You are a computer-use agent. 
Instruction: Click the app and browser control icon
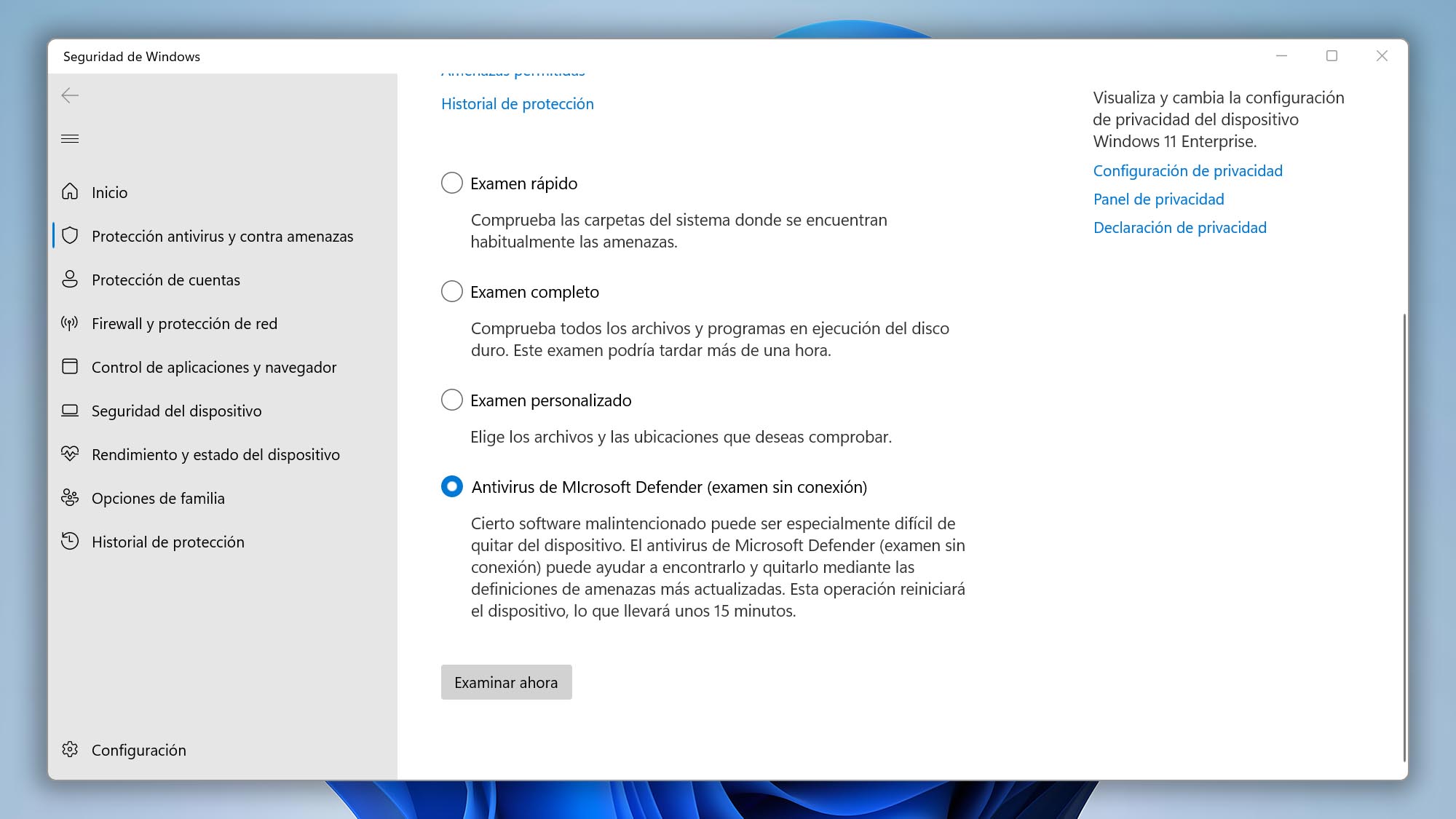pyautogui.click(x=70, y=366)
